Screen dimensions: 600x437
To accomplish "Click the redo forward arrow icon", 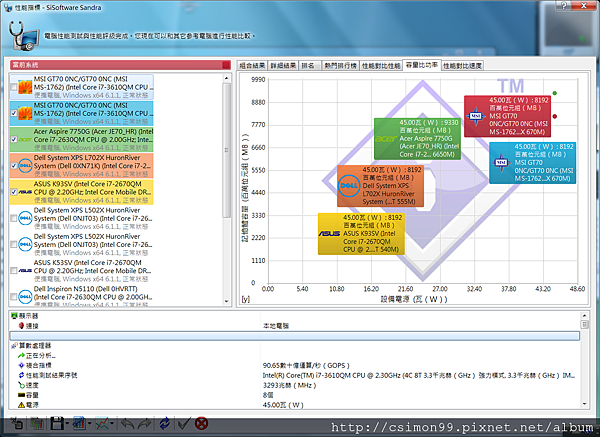I will [x=145, y=423].
